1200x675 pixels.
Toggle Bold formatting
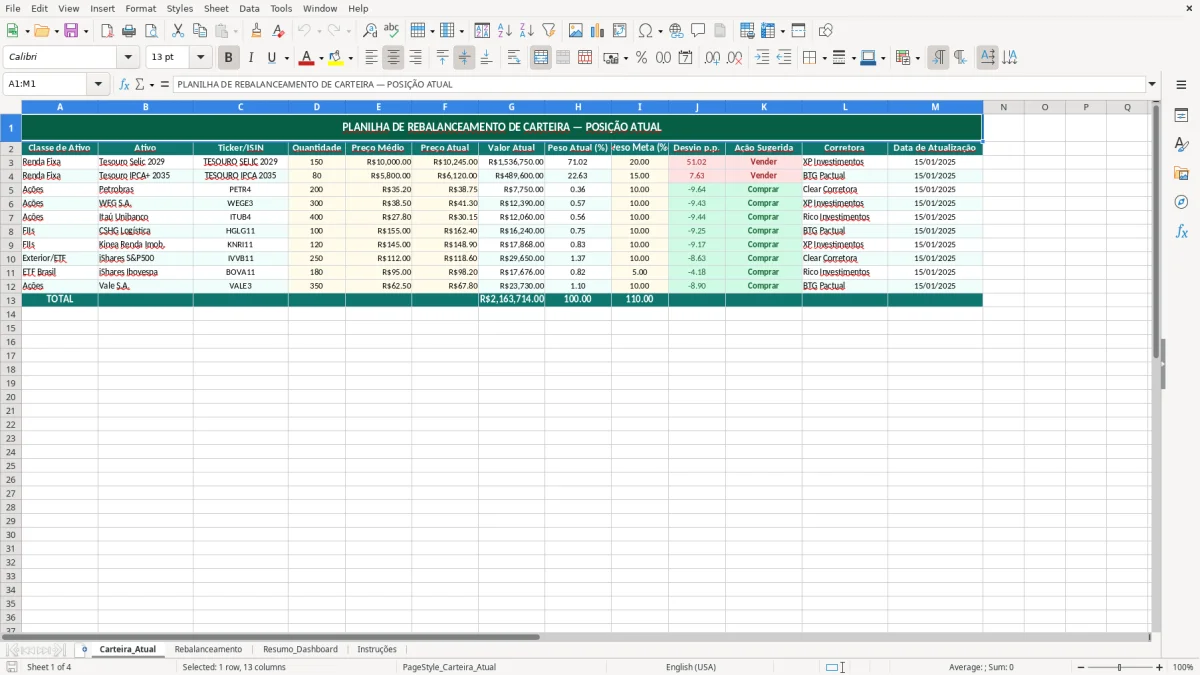(228, 58)
